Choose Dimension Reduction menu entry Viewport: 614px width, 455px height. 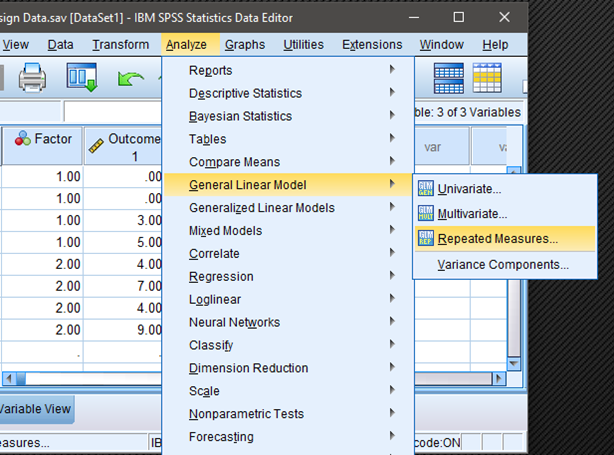point(288,368)
